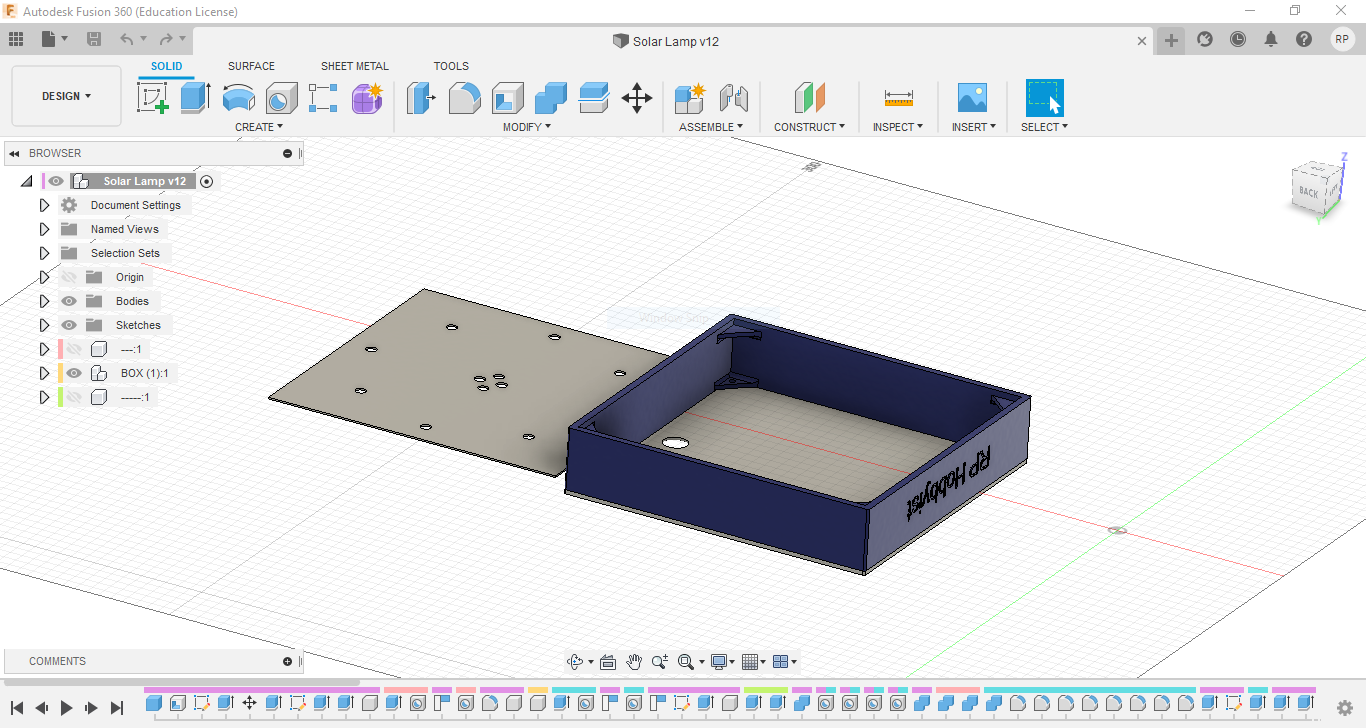Select the Revolve tool
The image size is (1366, 728).
point(239,98)
